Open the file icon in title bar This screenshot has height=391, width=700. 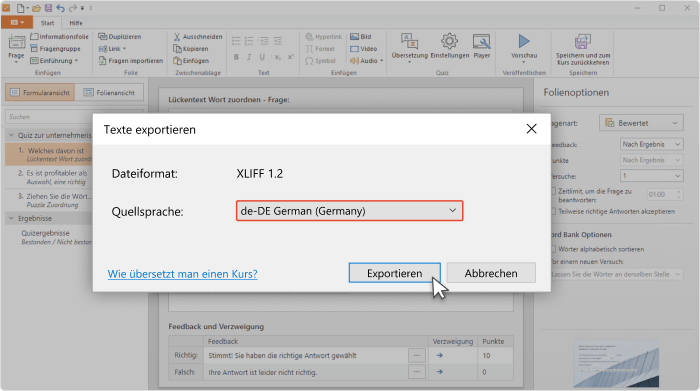click(x=21, y=8)
